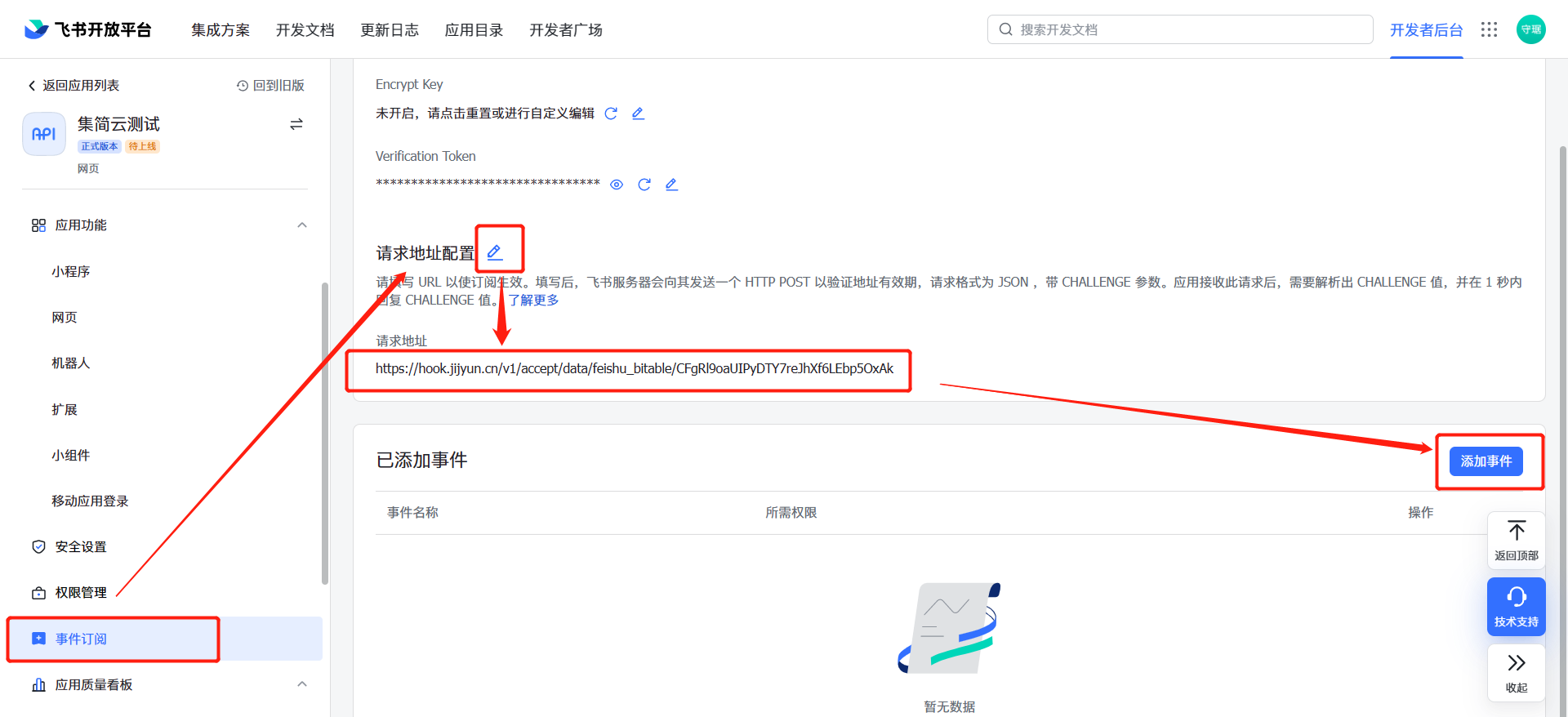Collapse the 应用质量看板 section chevron
This screenshot has height=717, width=1568.
tap(302, 684)
